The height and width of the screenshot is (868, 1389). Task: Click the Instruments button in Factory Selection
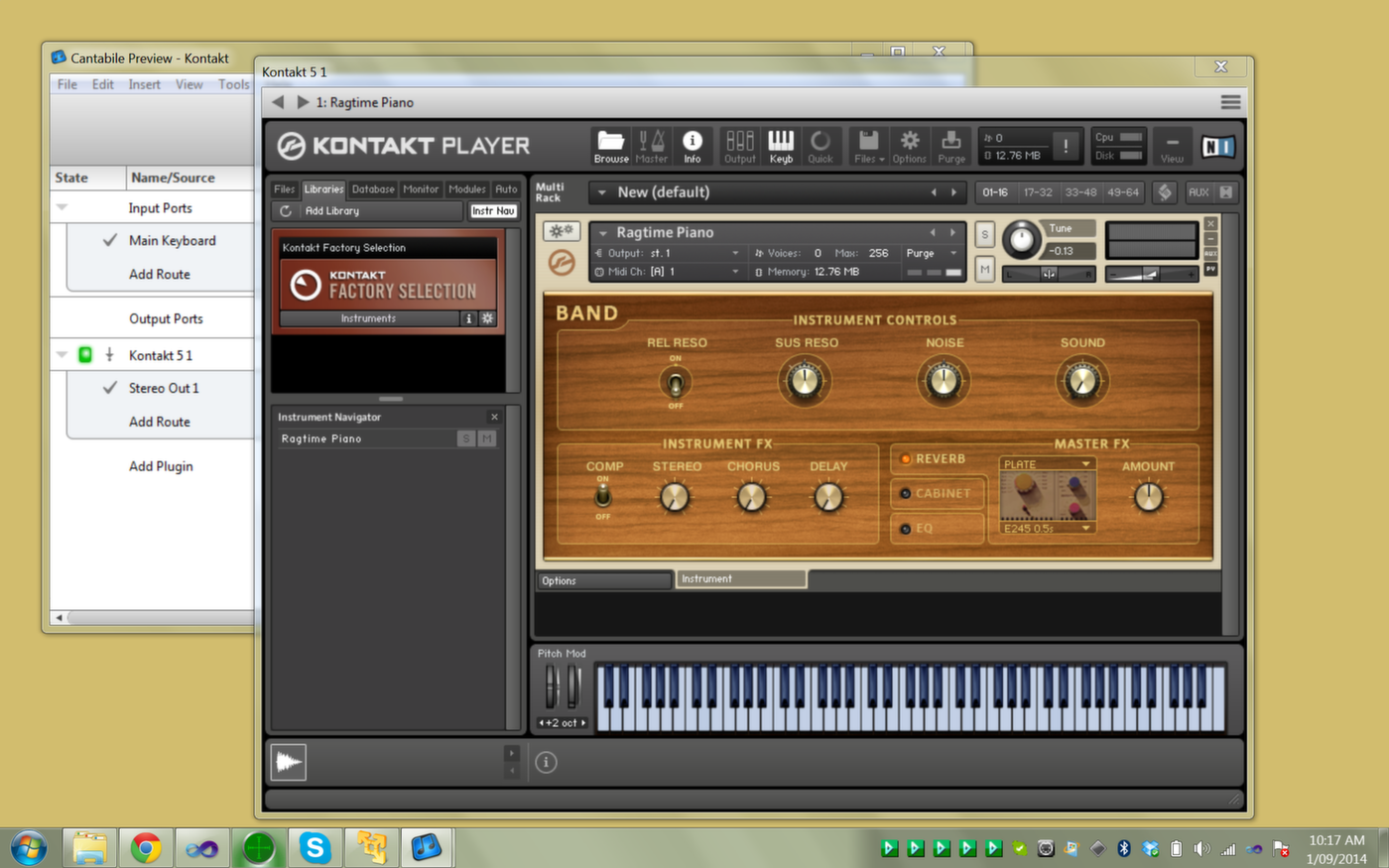[368, 318]
